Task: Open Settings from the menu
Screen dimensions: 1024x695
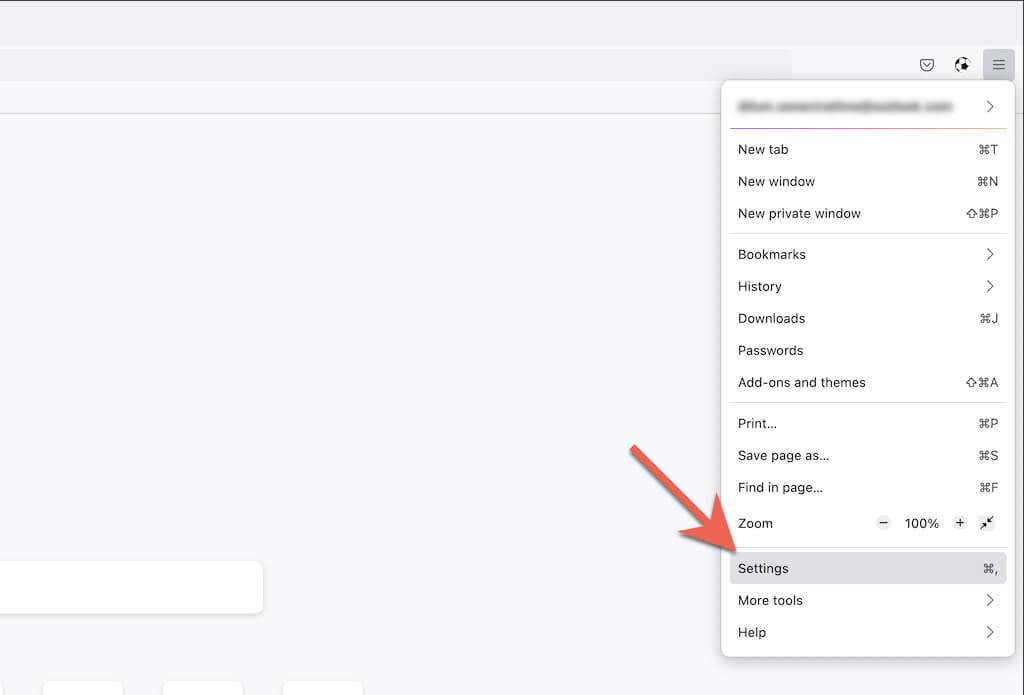Action: [x=867, y=568]
